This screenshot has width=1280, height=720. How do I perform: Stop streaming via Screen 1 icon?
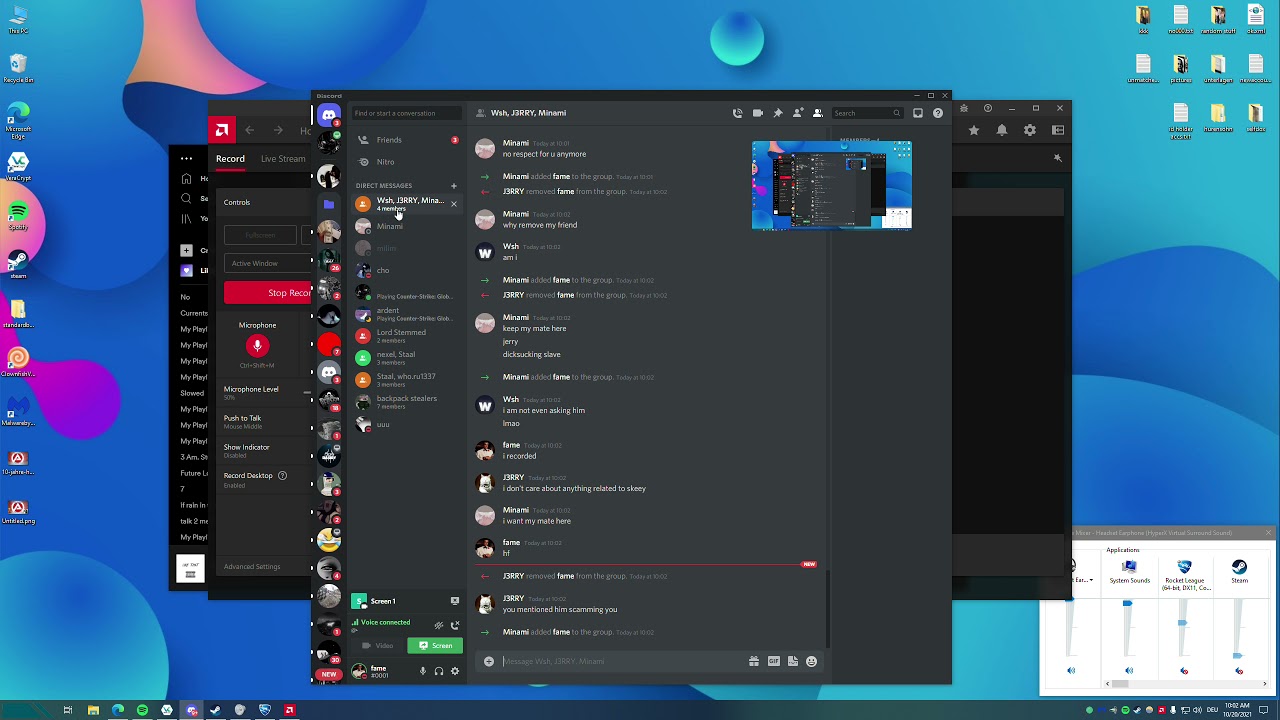pyautogui.click(x=455, y=601)
